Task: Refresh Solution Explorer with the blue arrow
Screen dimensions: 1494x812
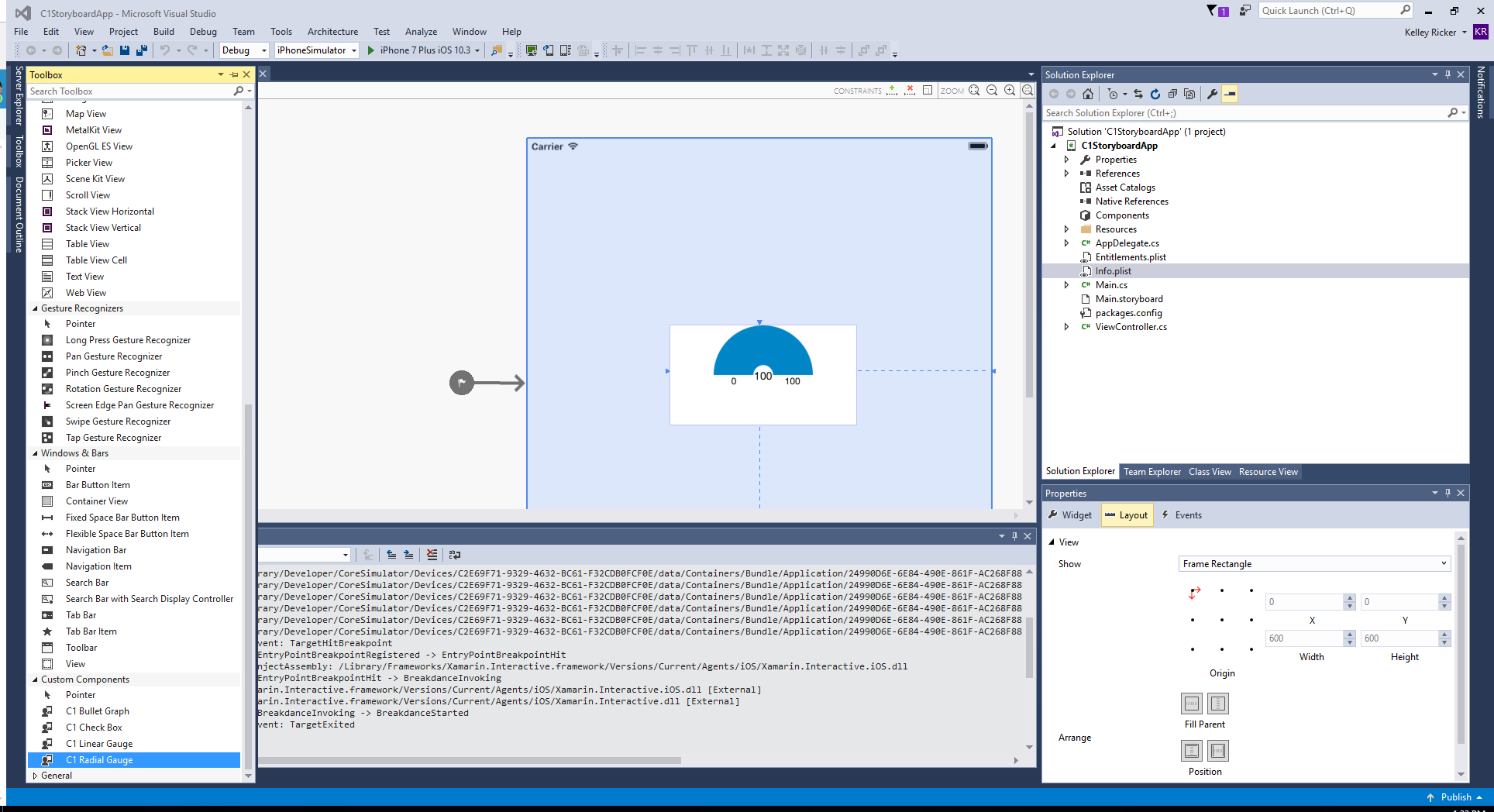Action: click(x=1155, y=94)
